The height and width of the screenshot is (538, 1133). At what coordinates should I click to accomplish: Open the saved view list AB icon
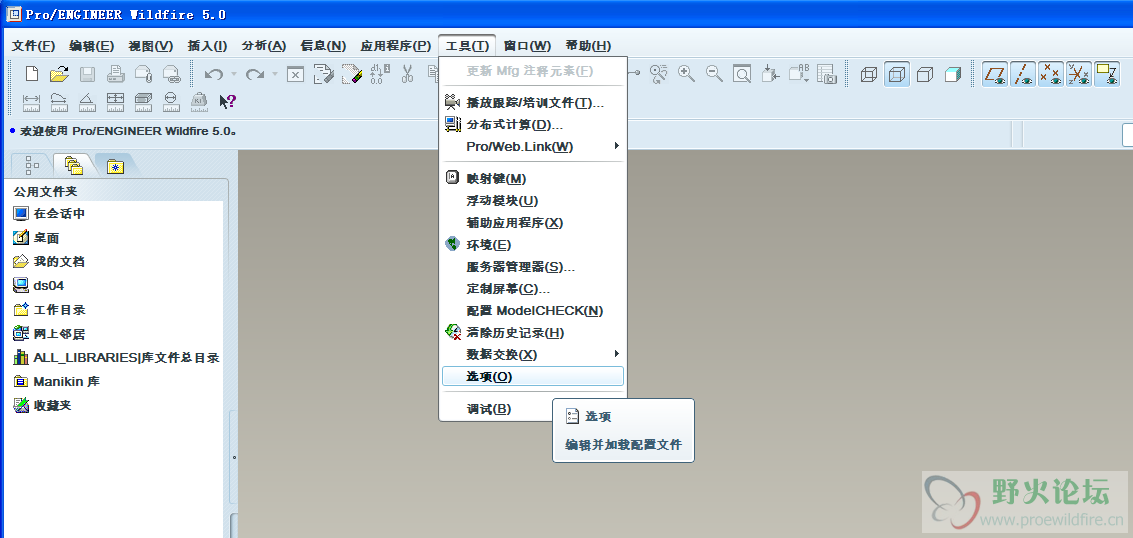tap(798, 74)
